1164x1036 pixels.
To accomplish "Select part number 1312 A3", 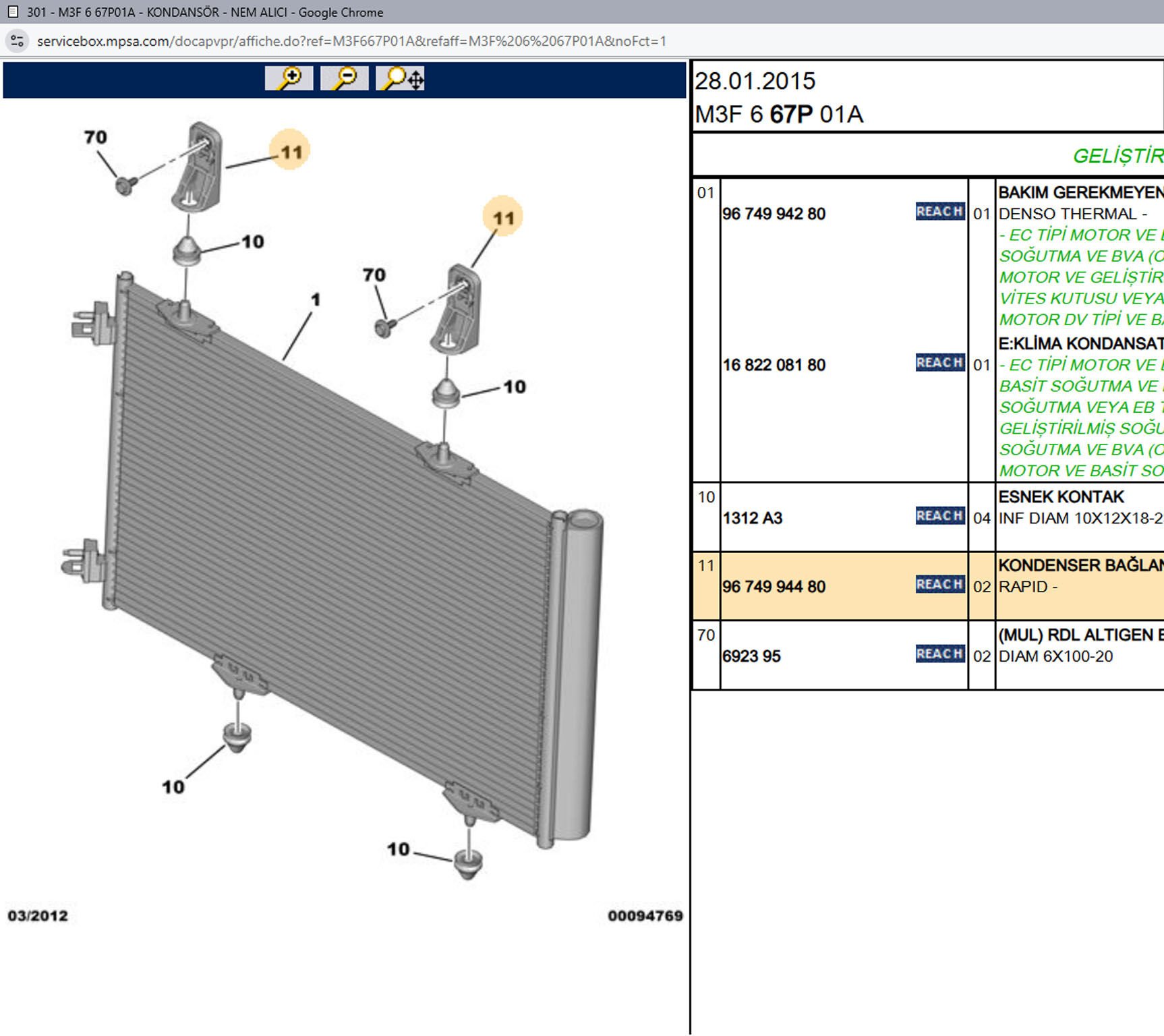I will [752, 518].
